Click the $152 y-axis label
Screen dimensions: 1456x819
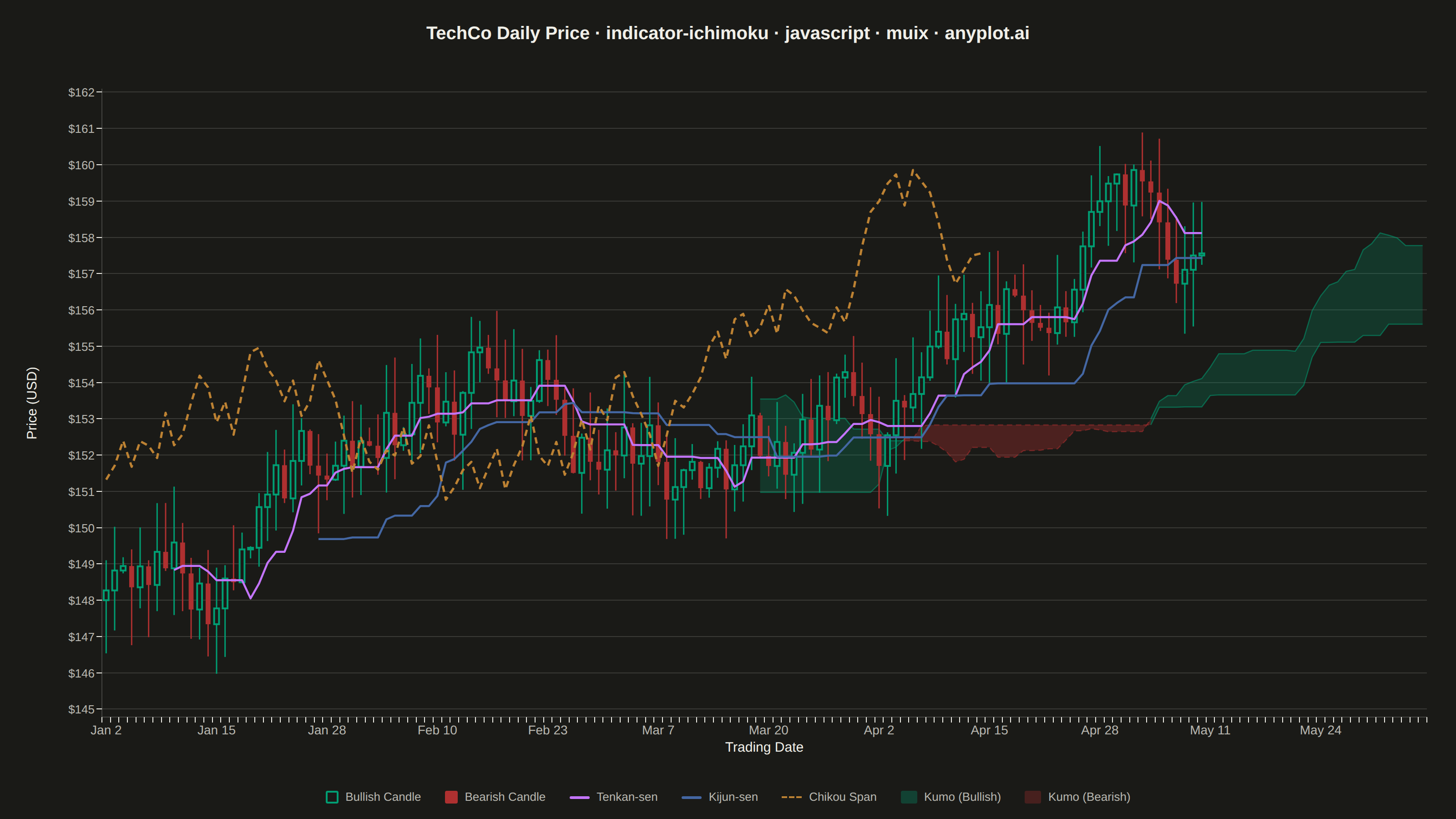[81, 455]
